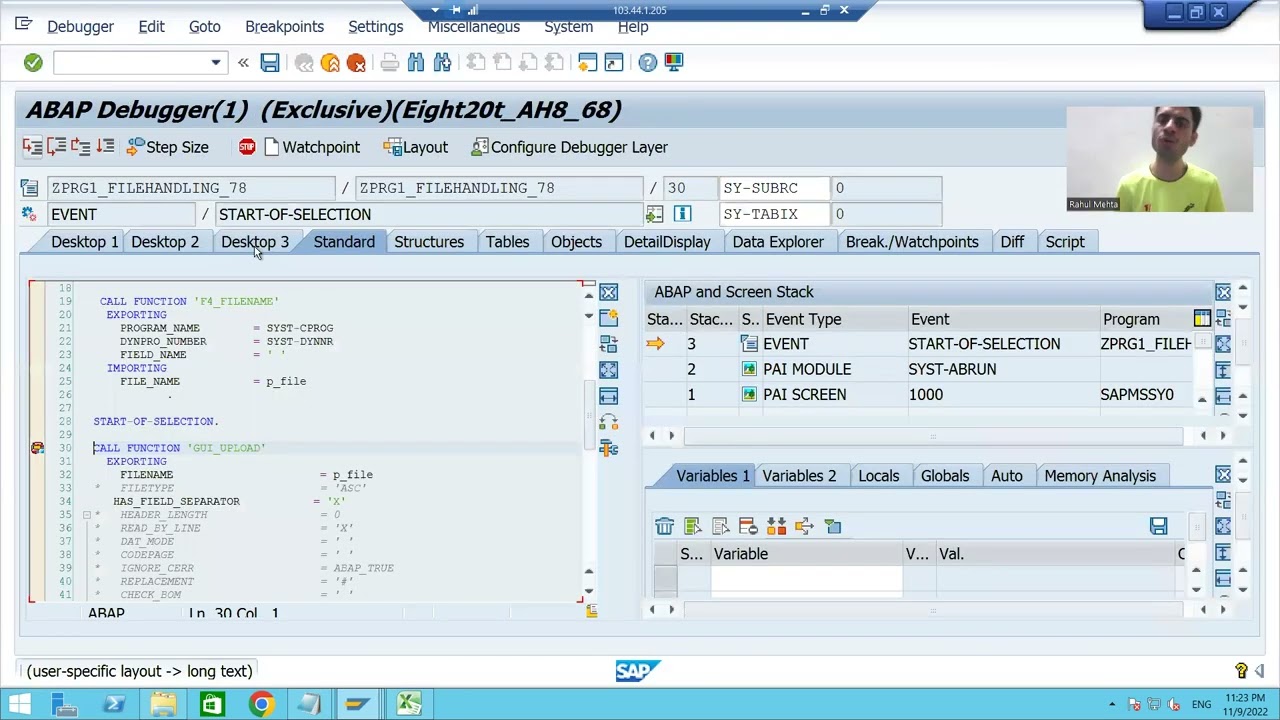Screen dimensions: 1280x720
Task: Open the Break./Watchpoints tab
Action: coord(912,242)
